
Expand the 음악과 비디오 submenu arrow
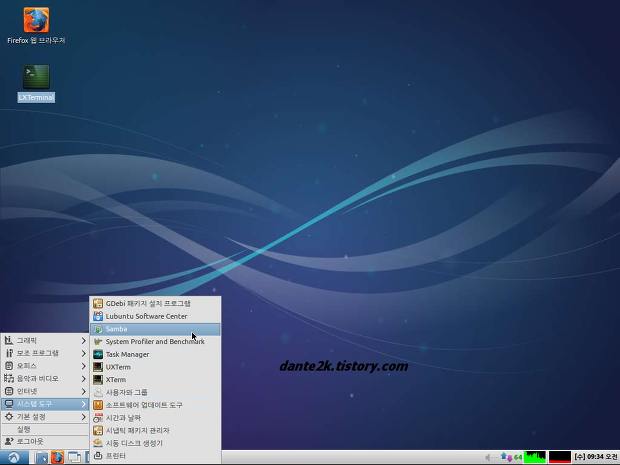coord(83,378)
